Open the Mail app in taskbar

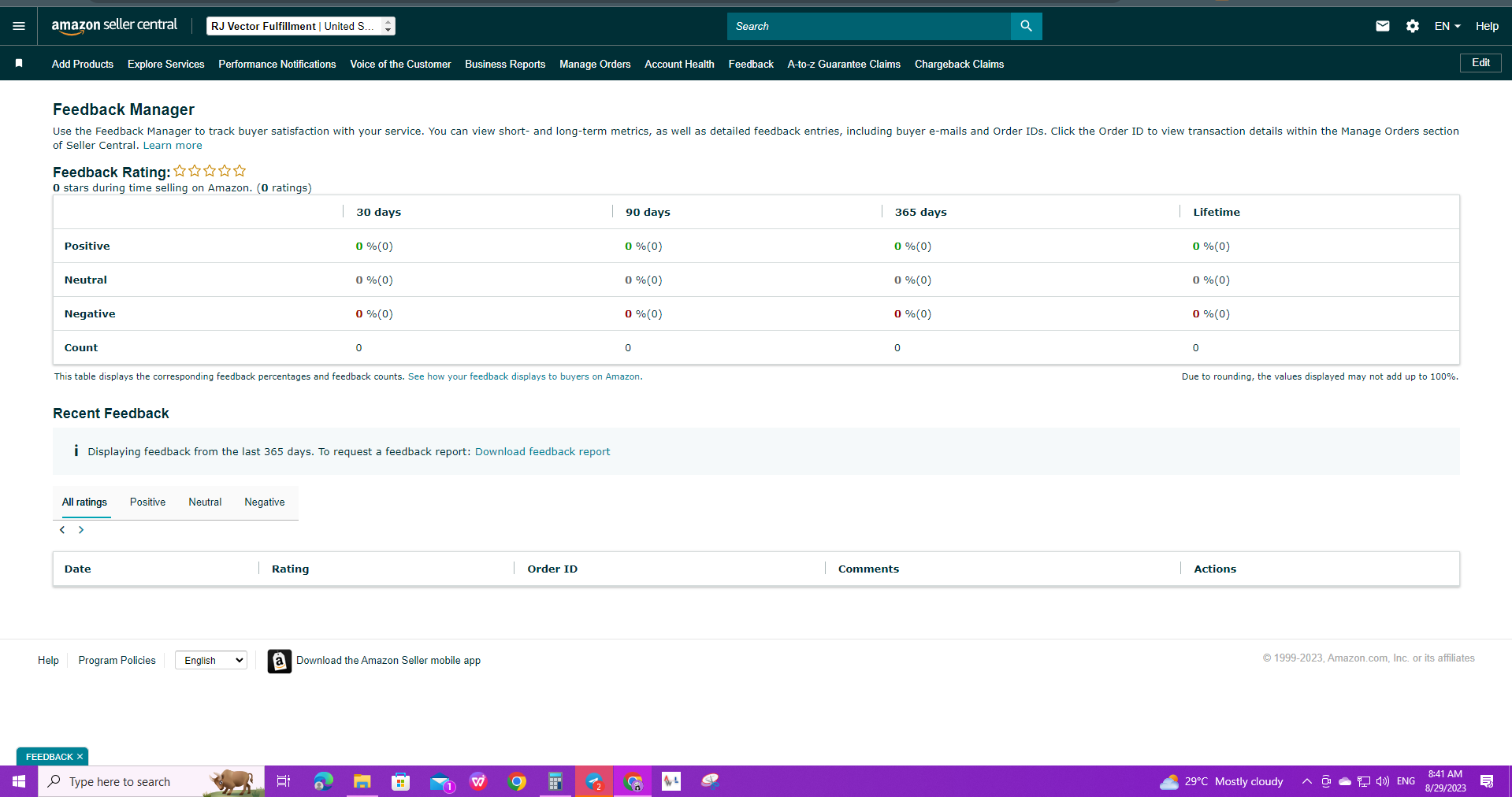click(x=440, y=781)
